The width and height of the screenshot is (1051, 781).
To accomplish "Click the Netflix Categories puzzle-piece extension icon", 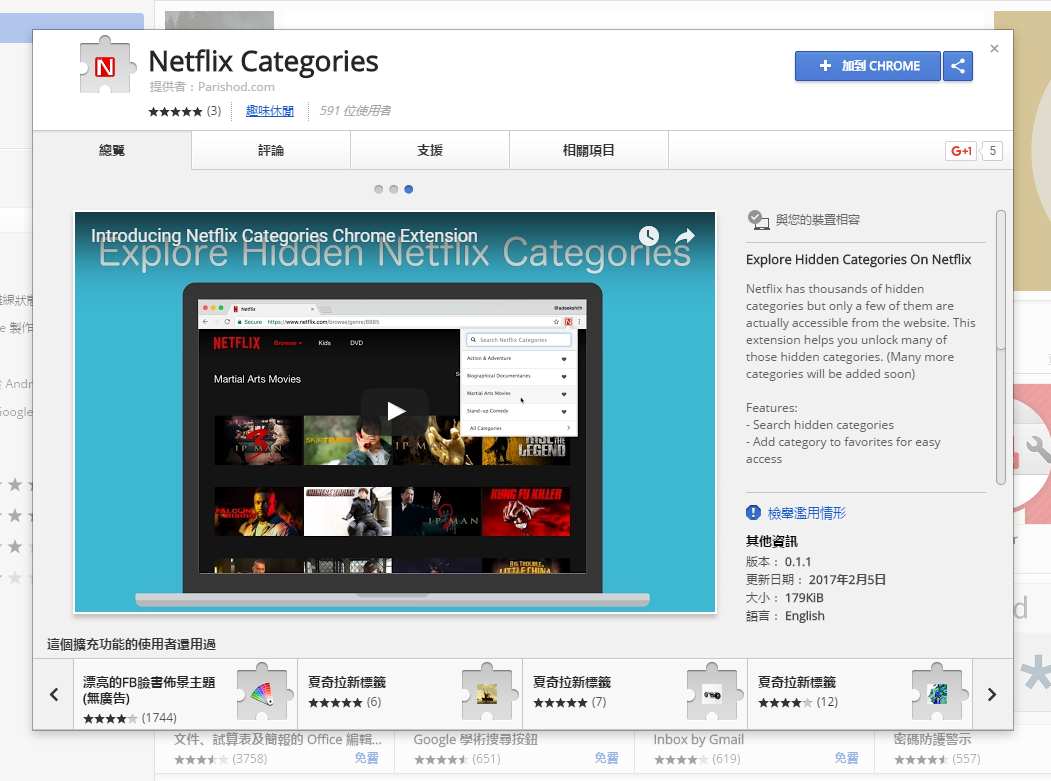I will pos(105,66).
